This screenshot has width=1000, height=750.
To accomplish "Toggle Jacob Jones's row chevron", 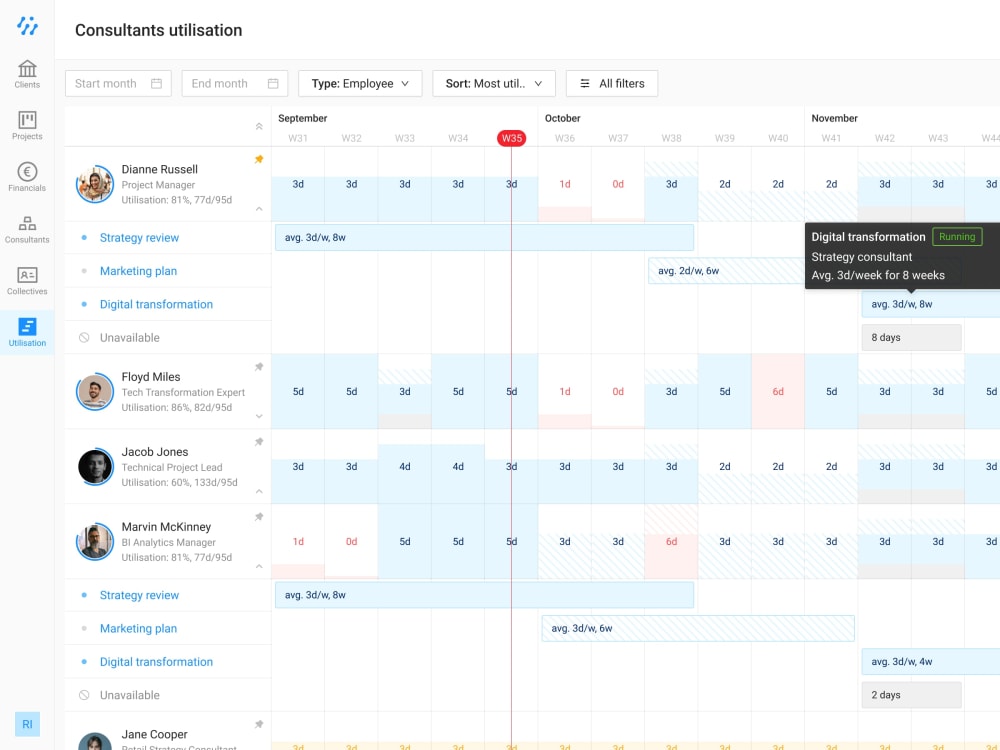I will click(259, 491).
